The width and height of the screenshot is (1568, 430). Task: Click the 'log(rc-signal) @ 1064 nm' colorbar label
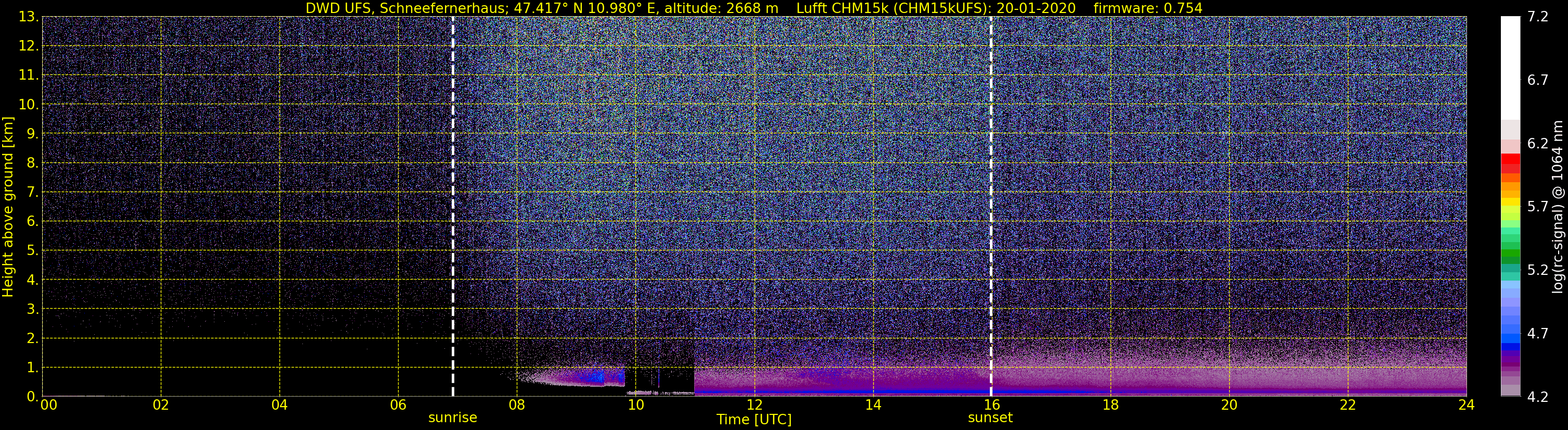1558,207
